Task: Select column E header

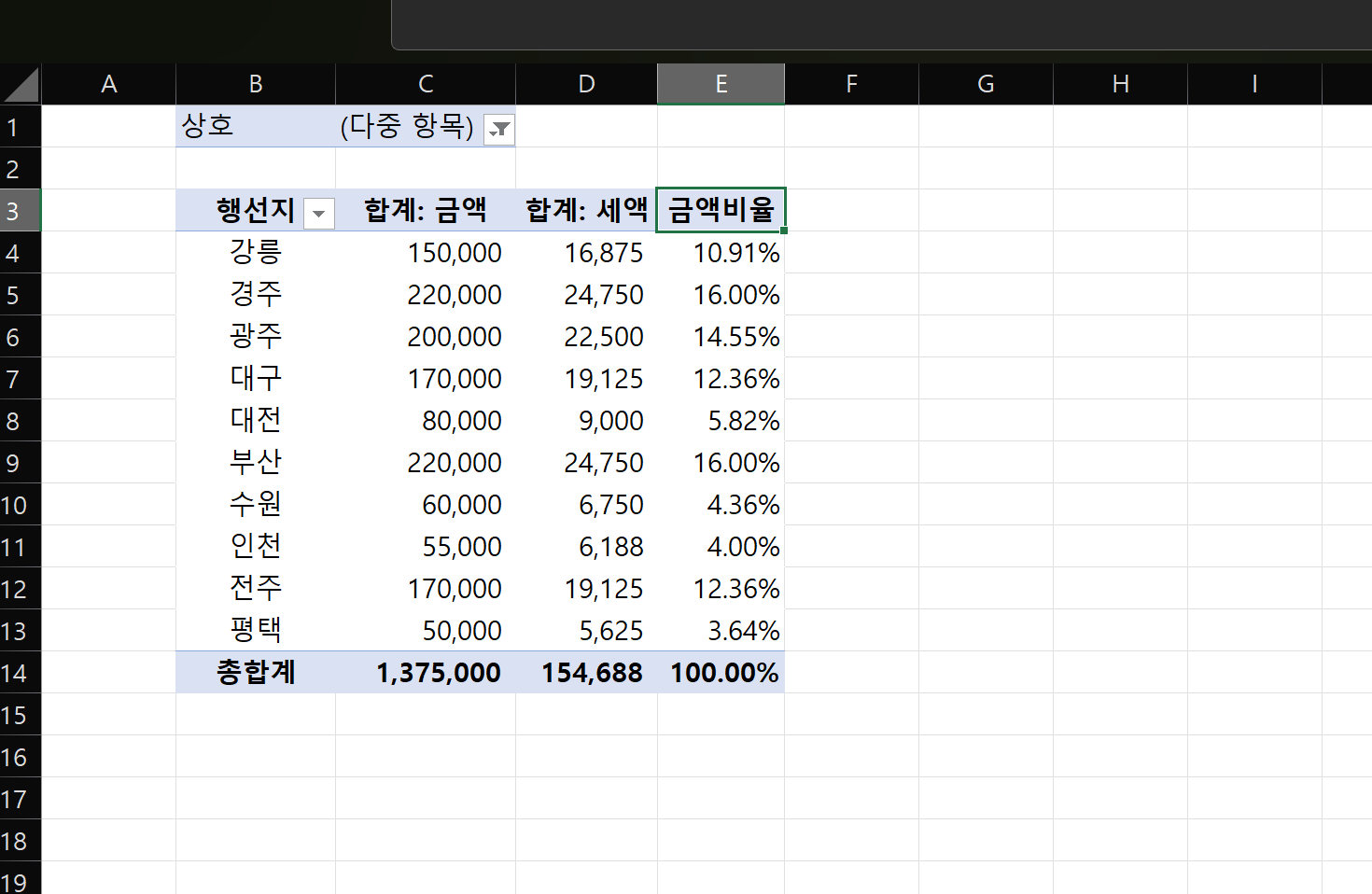Action: coord(721,85)
